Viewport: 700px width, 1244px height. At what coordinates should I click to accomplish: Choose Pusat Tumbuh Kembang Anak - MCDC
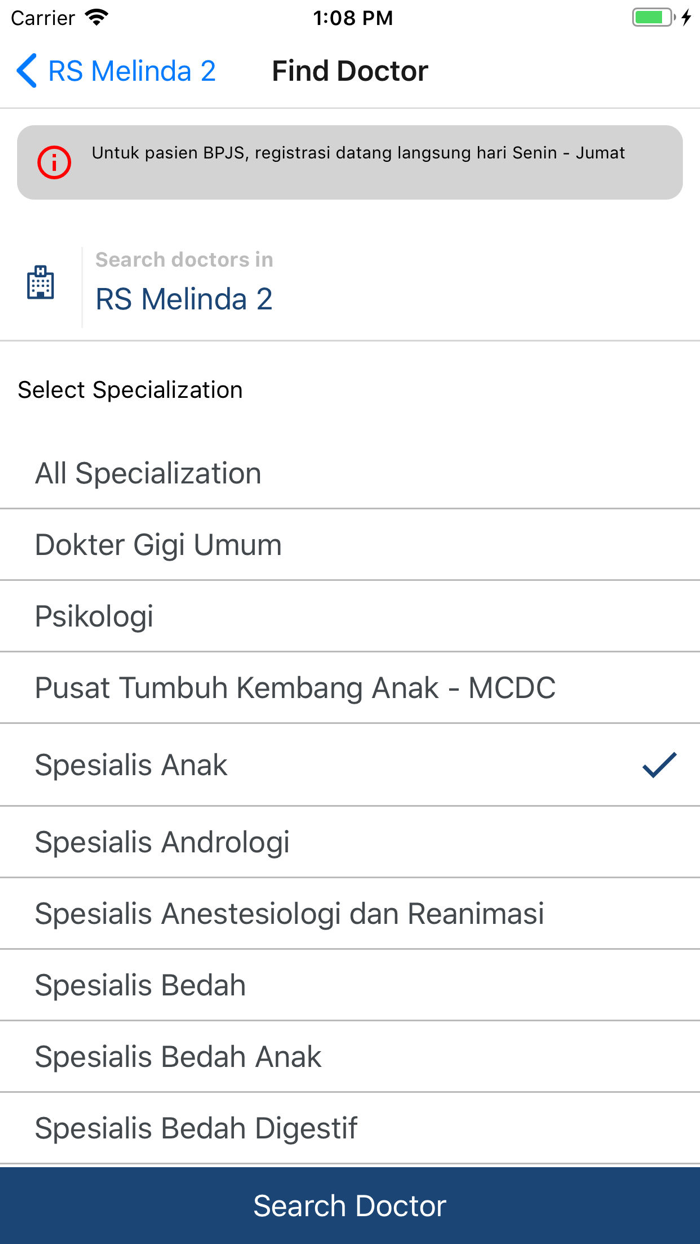295,687
